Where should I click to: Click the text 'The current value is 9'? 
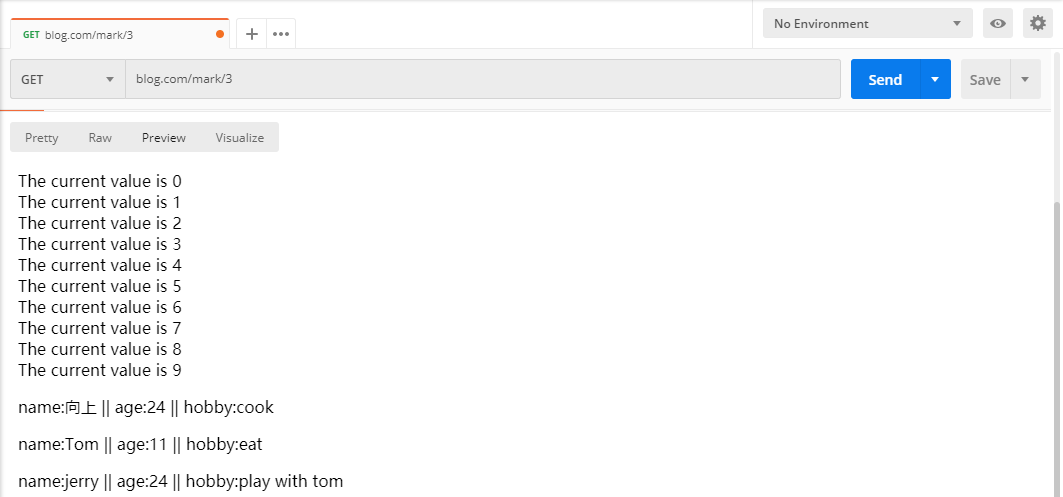[100, 370]
